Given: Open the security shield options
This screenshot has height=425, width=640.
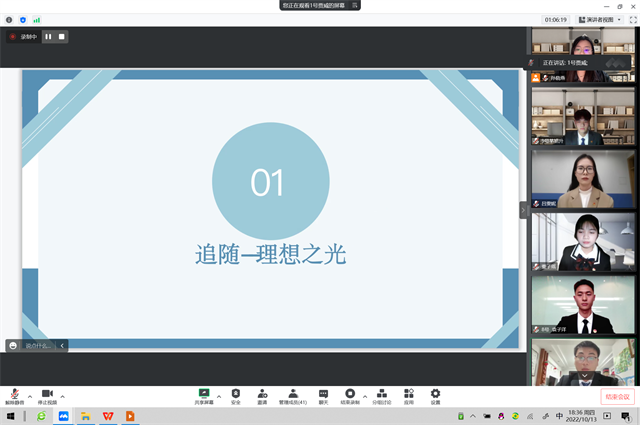Looking at the screenshot, I should click(x=236, y=394).
